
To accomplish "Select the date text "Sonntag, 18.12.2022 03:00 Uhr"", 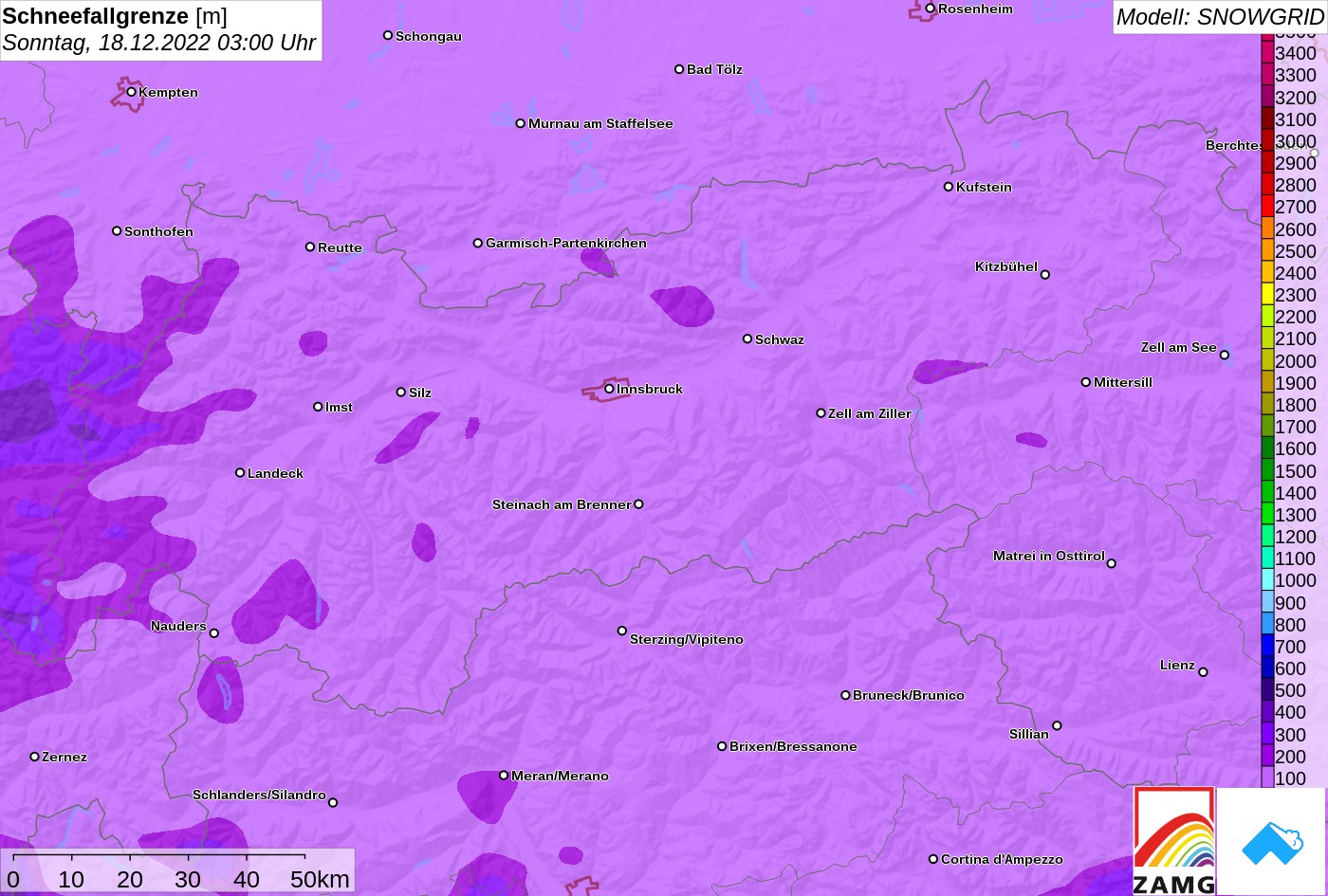I will pyautogui.click(x=159, y=43).
